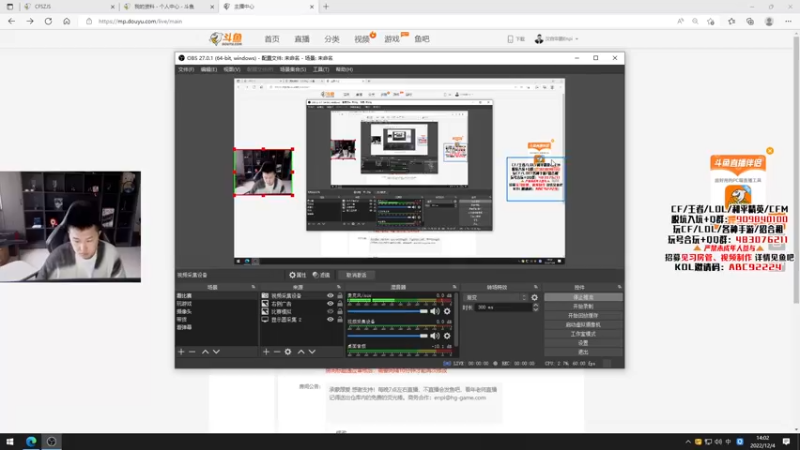Open the Windows Start menu
Image resolution: width=800 pixels, height=450 pixels.
pyautogui.click(x=10, y=441)
